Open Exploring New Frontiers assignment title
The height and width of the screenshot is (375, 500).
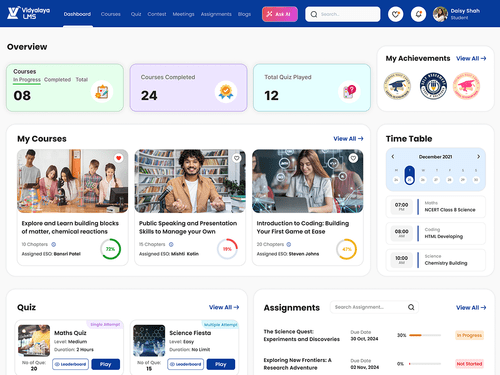coord(297,364)
